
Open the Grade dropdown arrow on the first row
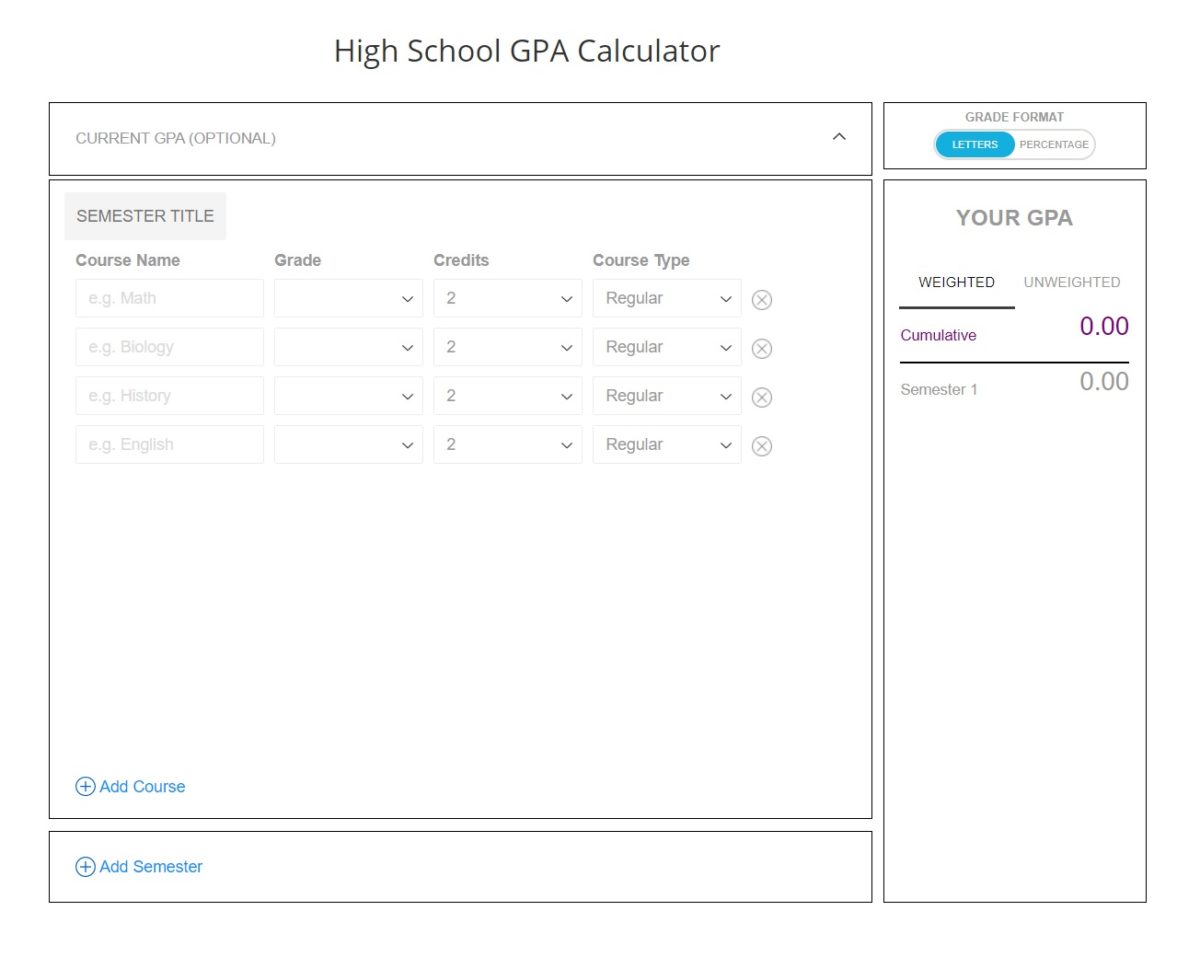coord(407,299)
